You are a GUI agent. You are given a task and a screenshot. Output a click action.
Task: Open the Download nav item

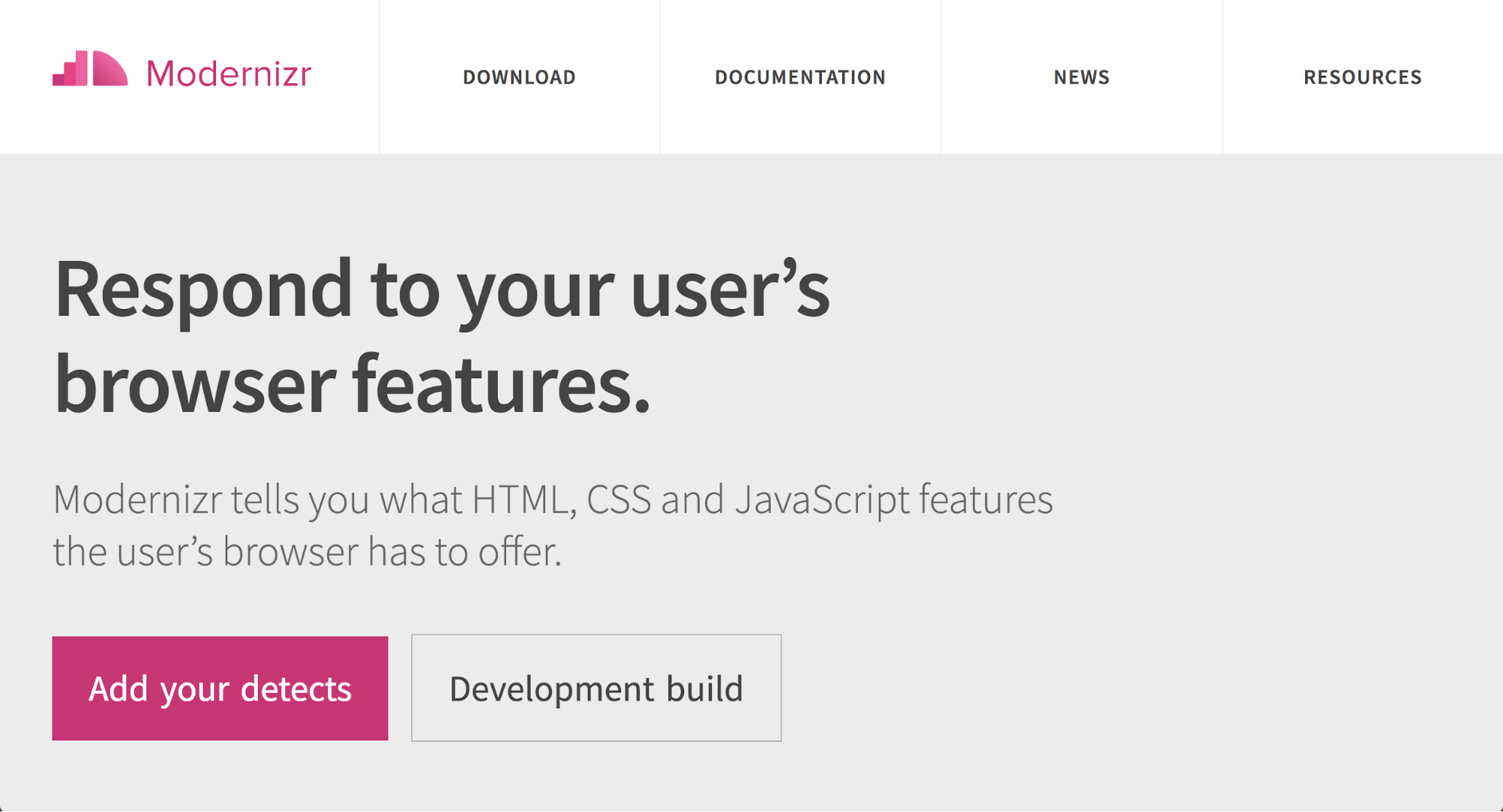pos(519,77)
